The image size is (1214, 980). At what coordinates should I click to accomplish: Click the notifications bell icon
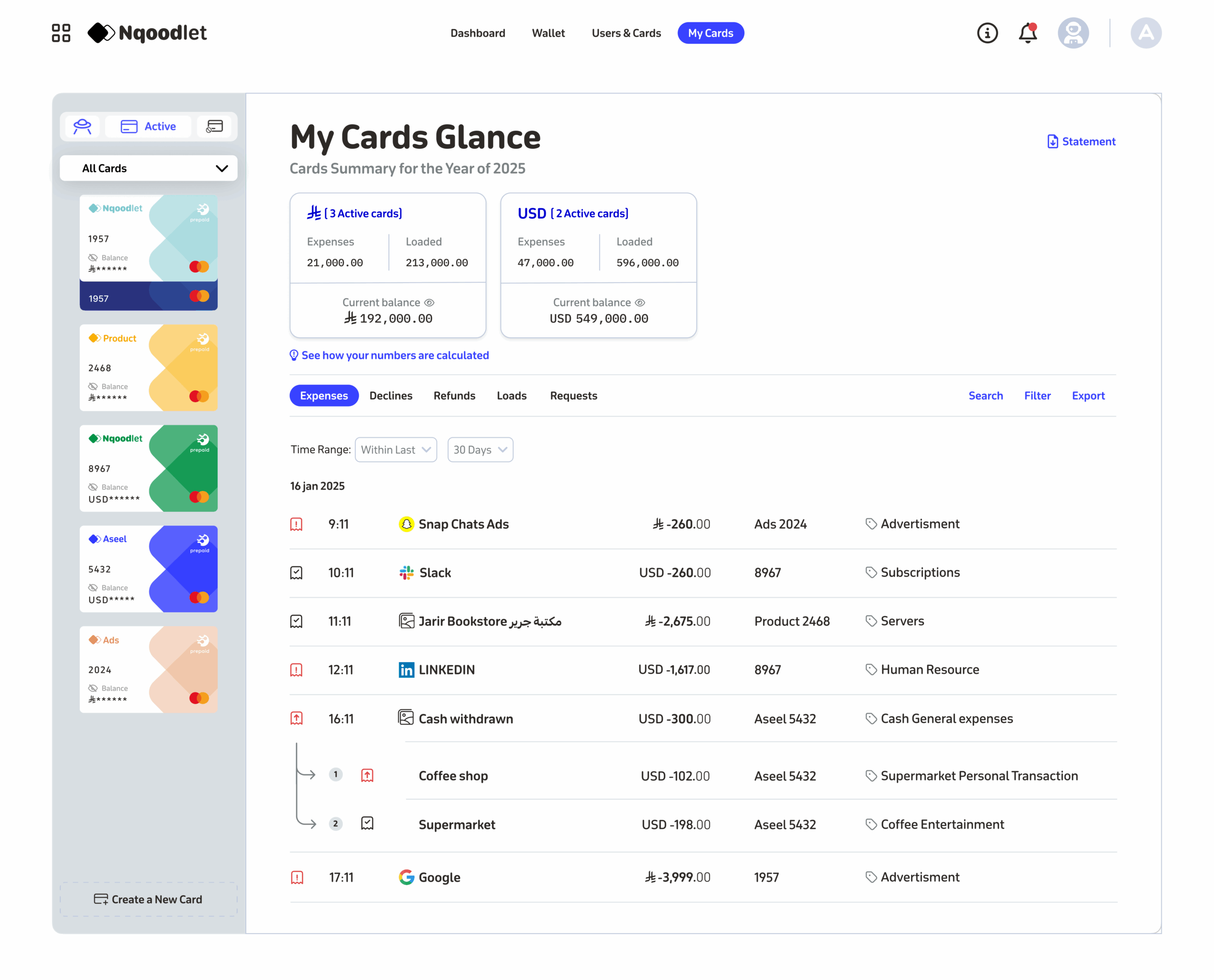(1027, 33)
